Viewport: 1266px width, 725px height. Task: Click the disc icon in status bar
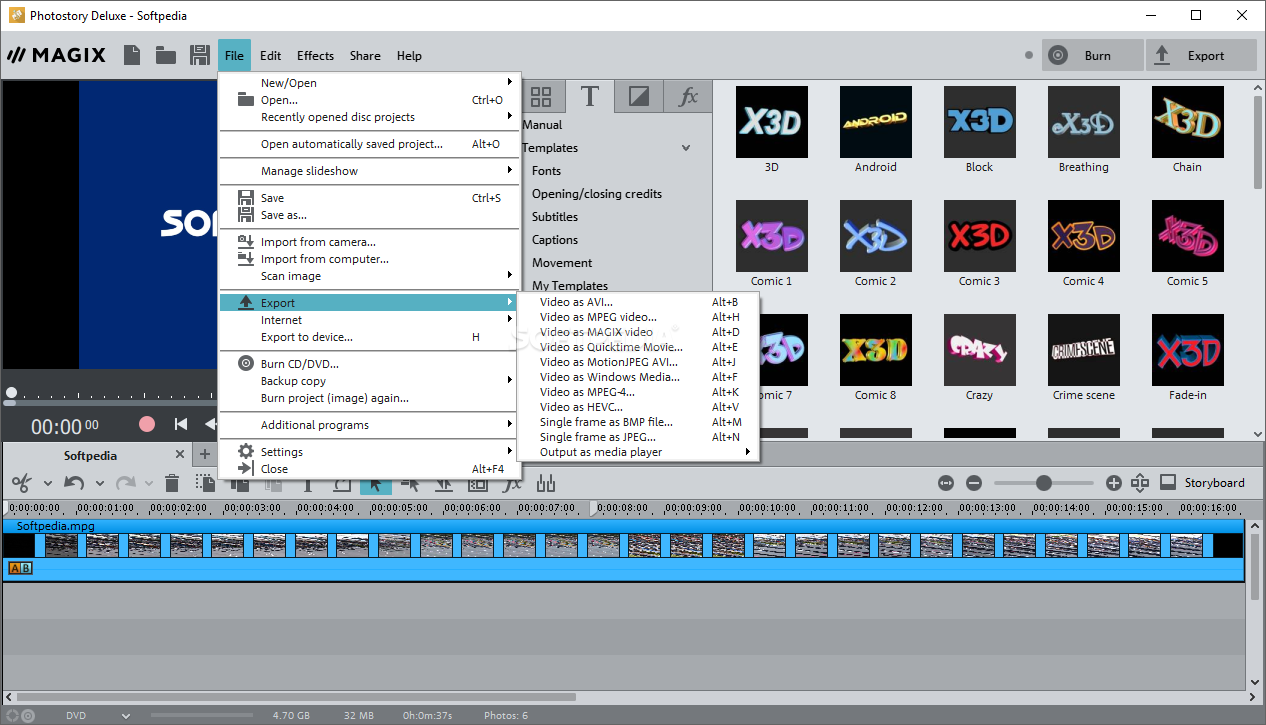(28, 716)
